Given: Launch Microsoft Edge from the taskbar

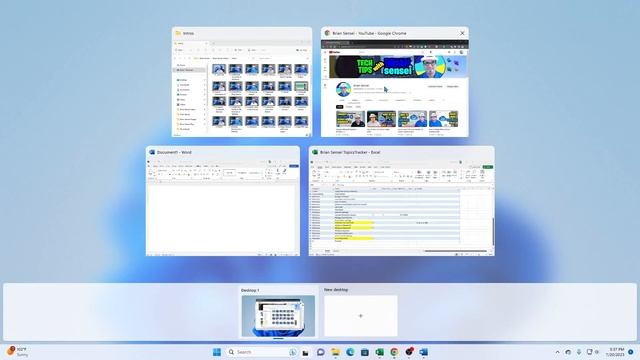Looking at the screenshot, I should click(x=350, y=352).
